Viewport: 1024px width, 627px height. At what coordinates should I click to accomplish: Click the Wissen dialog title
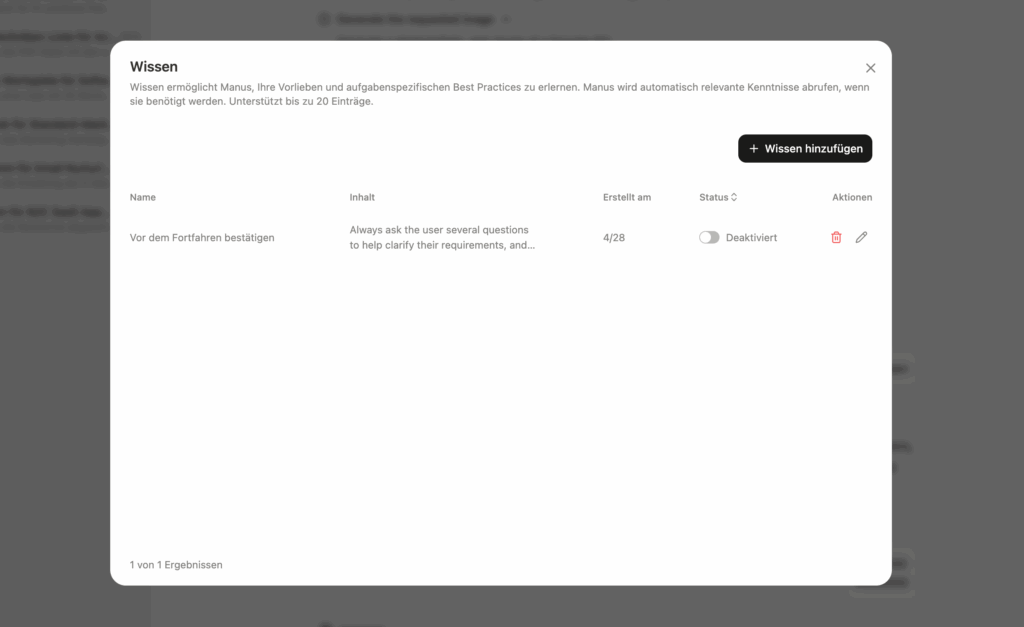pyautogui.click(x=154, y=67)
